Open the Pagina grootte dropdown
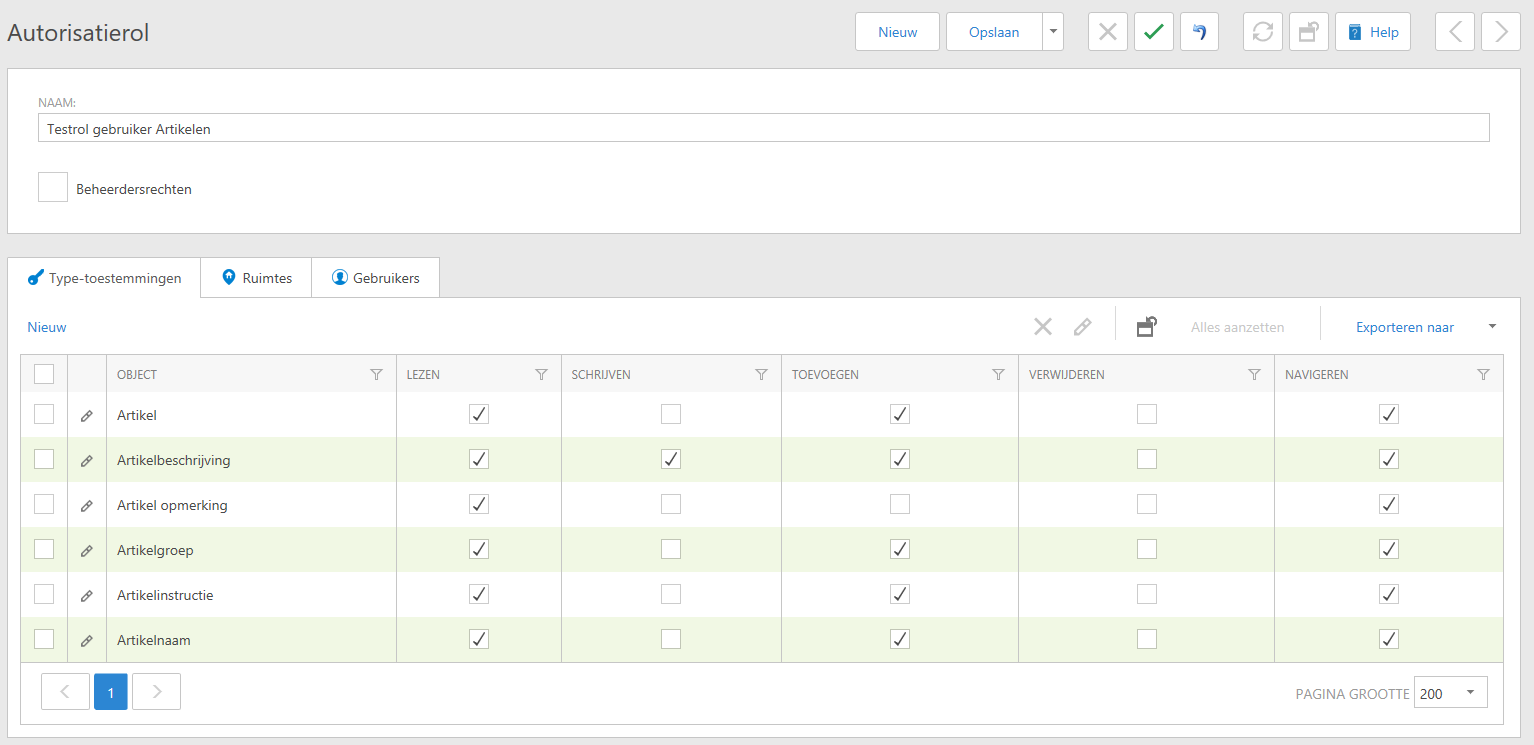 point(1450,693)
